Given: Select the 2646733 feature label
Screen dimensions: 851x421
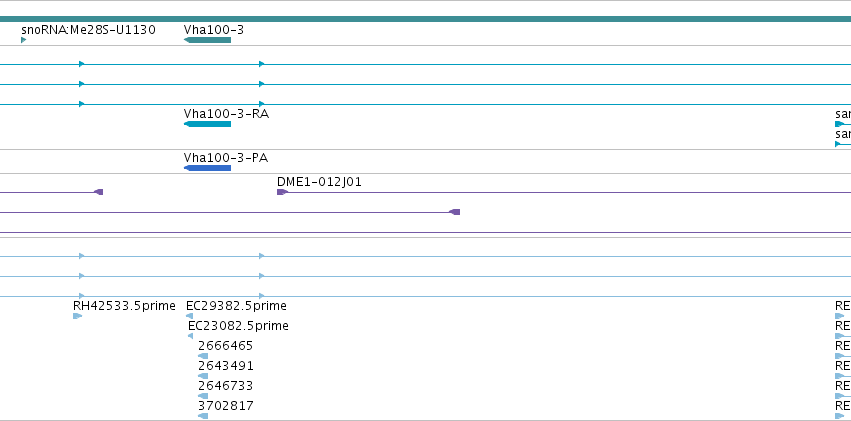Looking at the screenshot, I should point(226,386).
